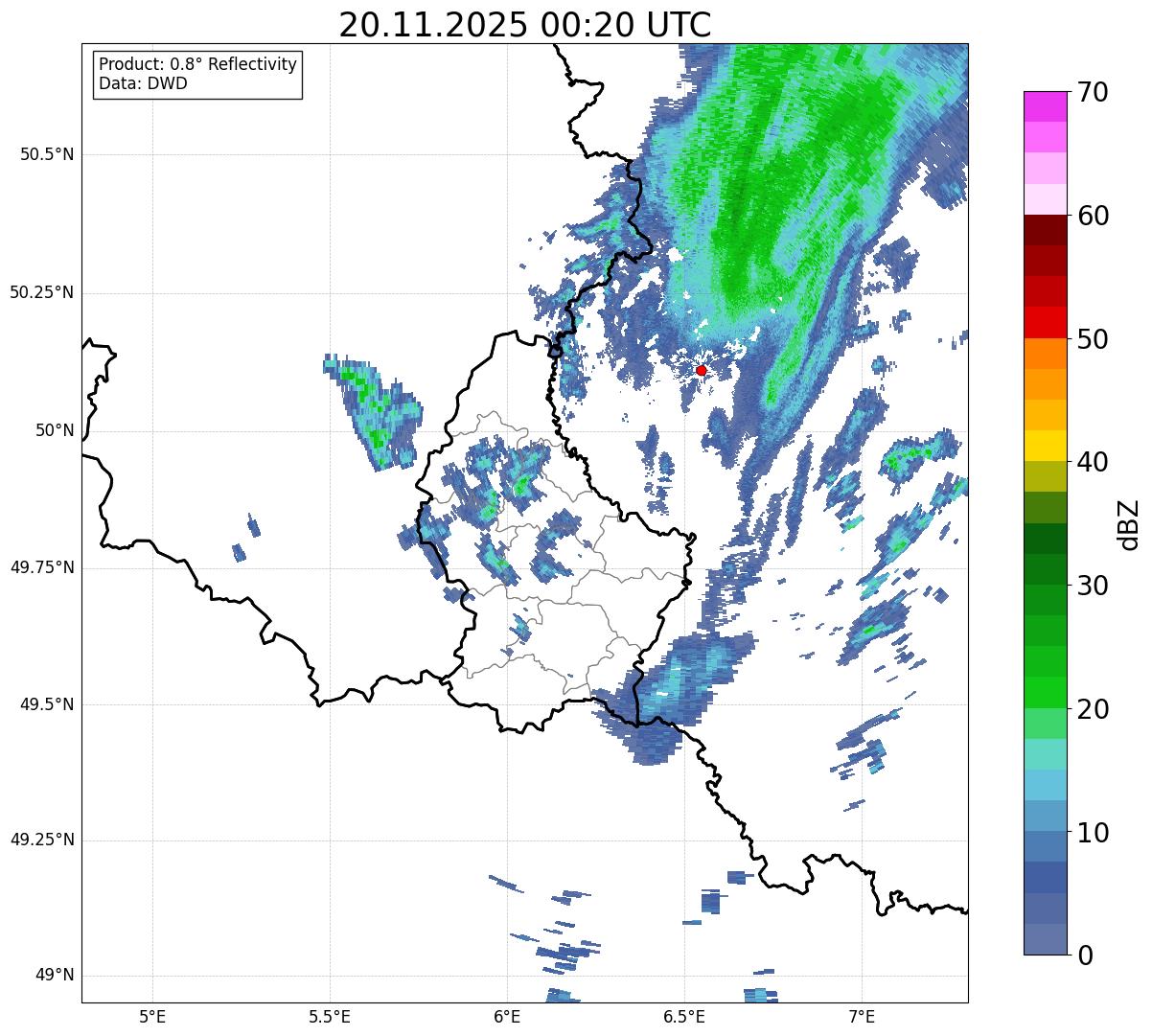Image resolution: width=1152 pixels, height=1036 pixels.
Task: Click the 7°E longitude label
Action: coord(862,1016)
